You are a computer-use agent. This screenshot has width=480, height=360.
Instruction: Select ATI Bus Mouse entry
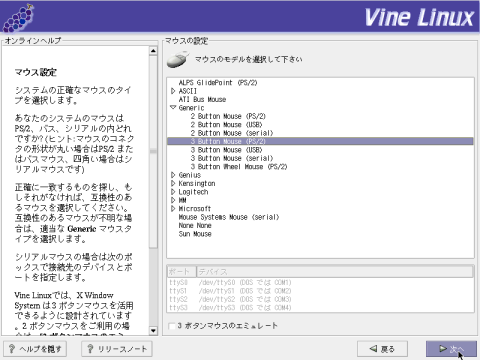click(x=202, y=99)
